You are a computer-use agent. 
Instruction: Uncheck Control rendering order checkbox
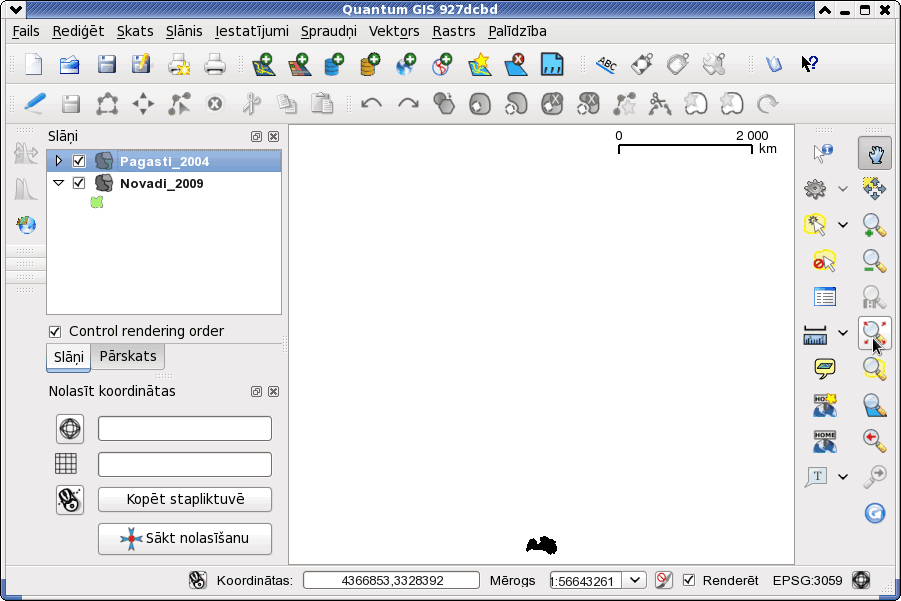55,332
